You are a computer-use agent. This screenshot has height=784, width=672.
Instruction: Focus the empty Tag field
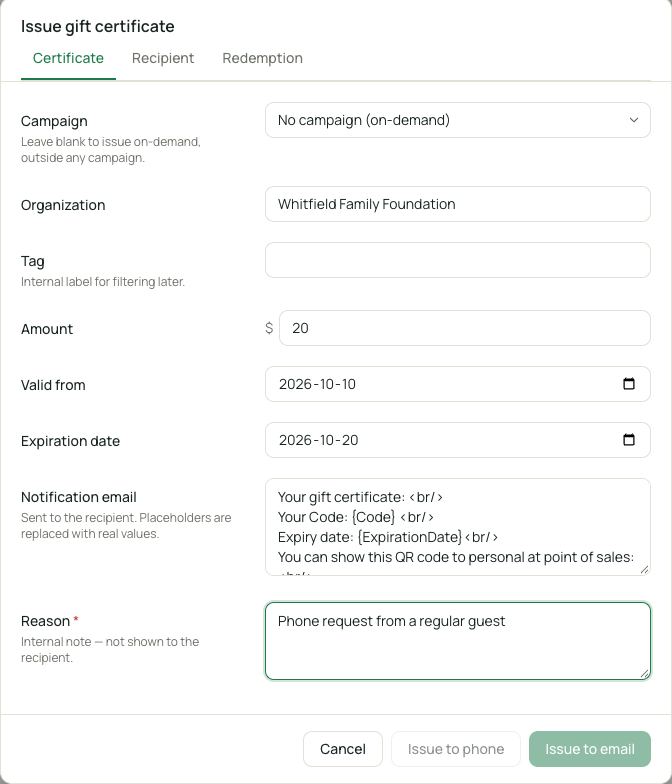458,260
